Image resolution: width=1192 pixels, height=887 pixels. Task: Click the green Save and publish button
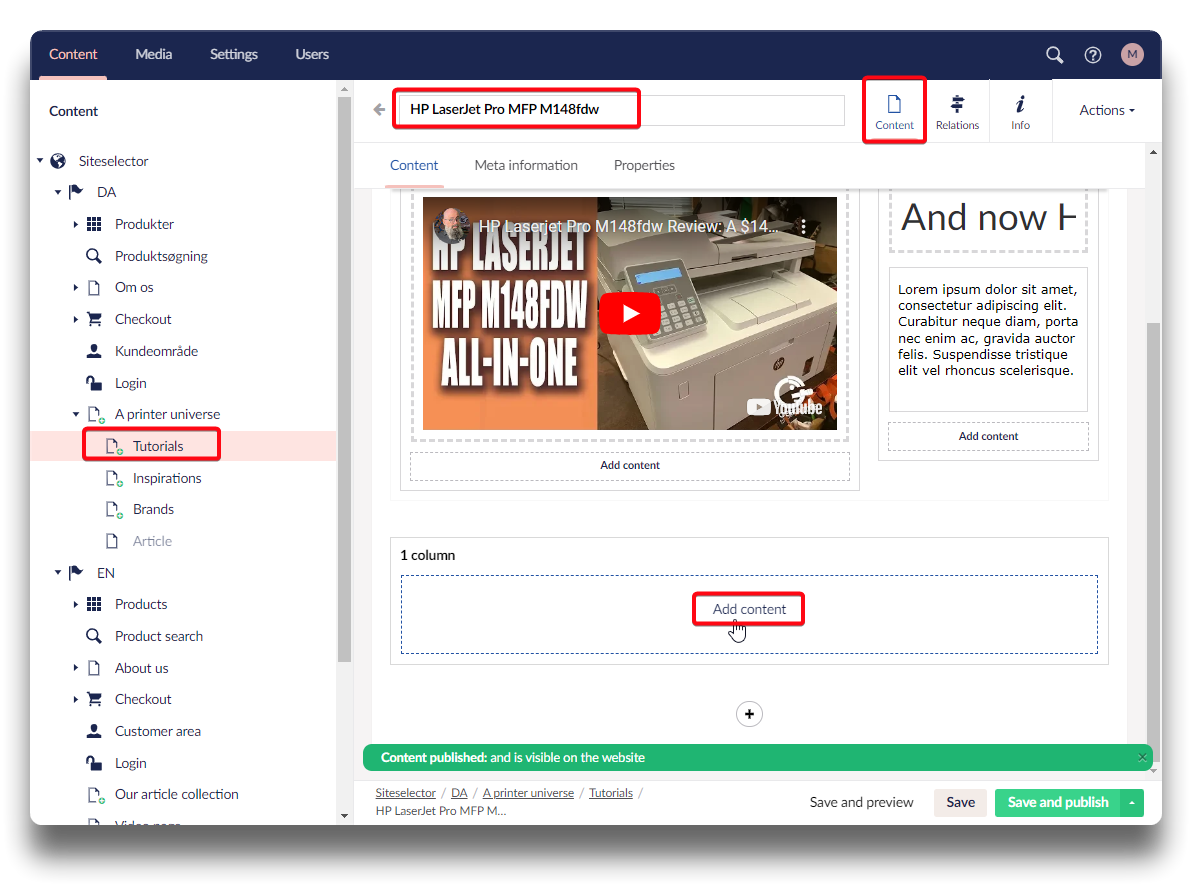1057,803
